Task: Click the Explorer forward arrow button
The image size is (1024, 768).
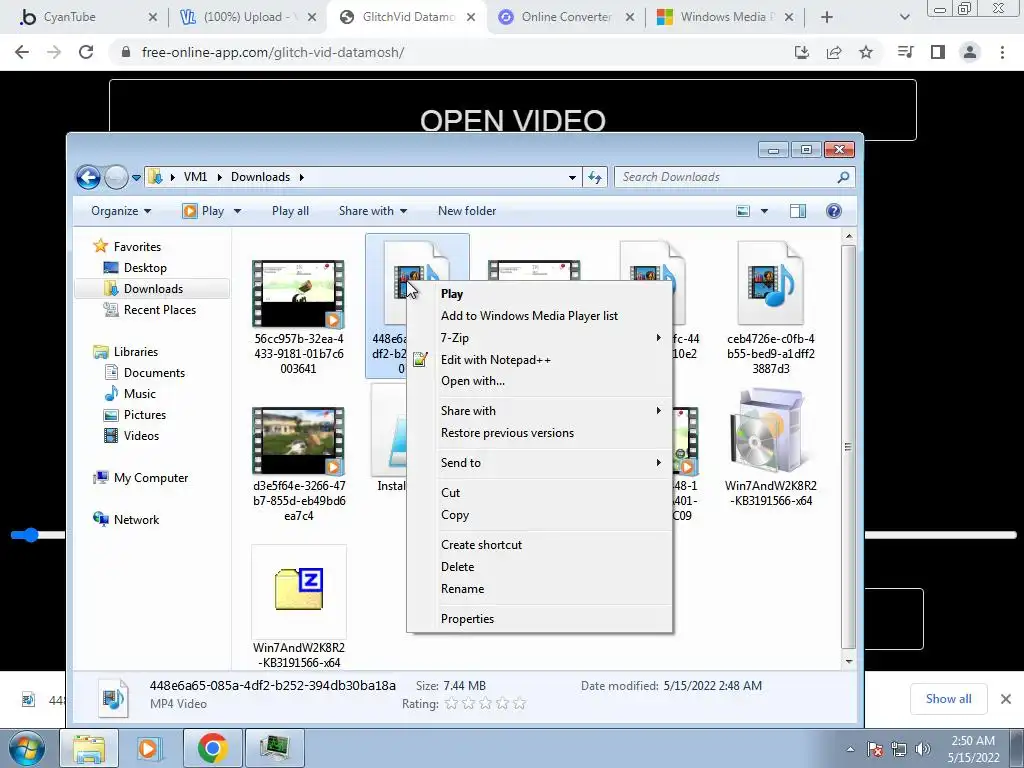Action: 116,177
